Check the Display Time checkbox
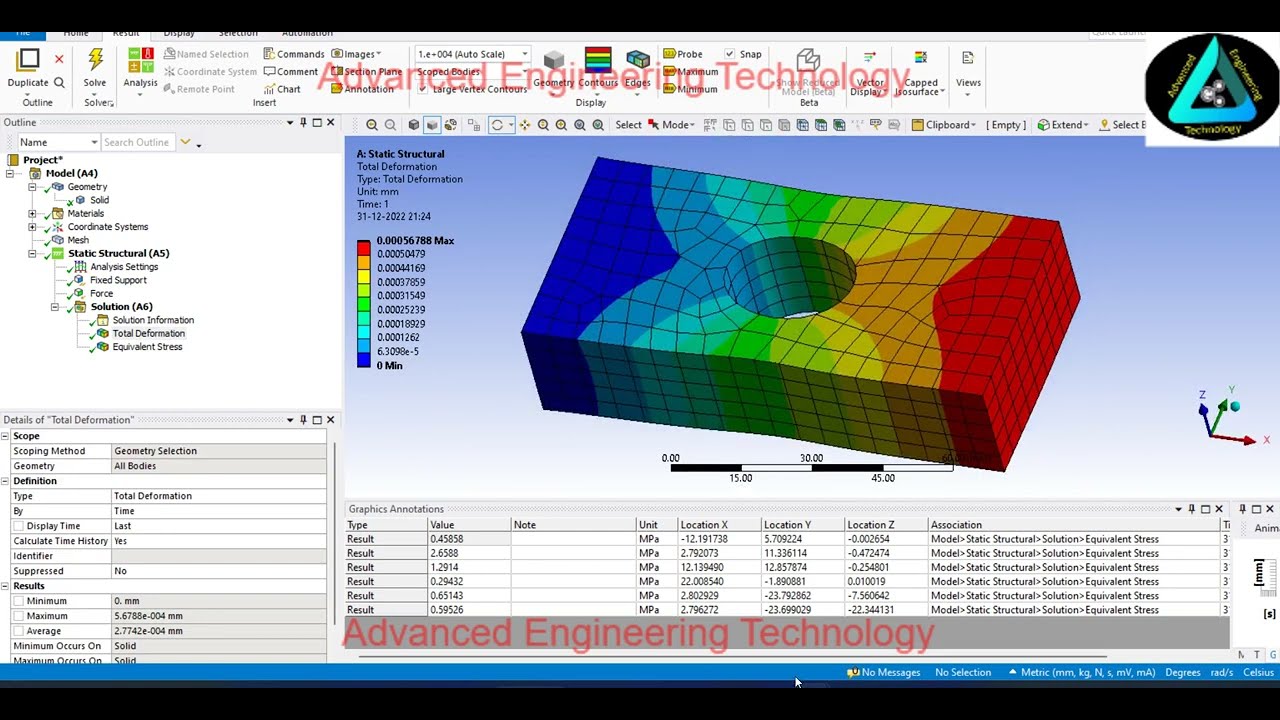The height and width of the screenshot is (720, 1280). (18, 526)
